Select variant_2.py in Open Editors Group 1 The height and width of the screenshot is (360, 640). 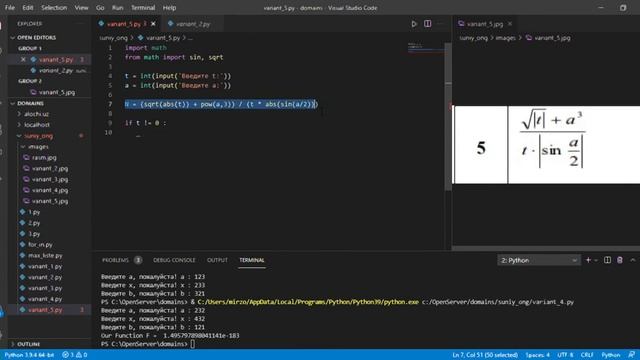coord(56,70)
